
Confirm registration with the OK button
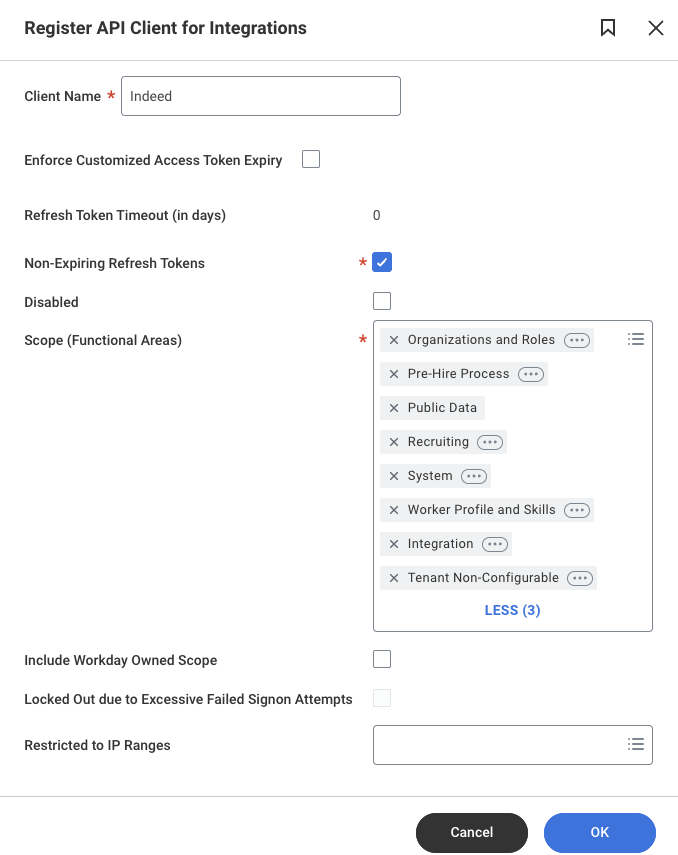[x=599, y=832]
